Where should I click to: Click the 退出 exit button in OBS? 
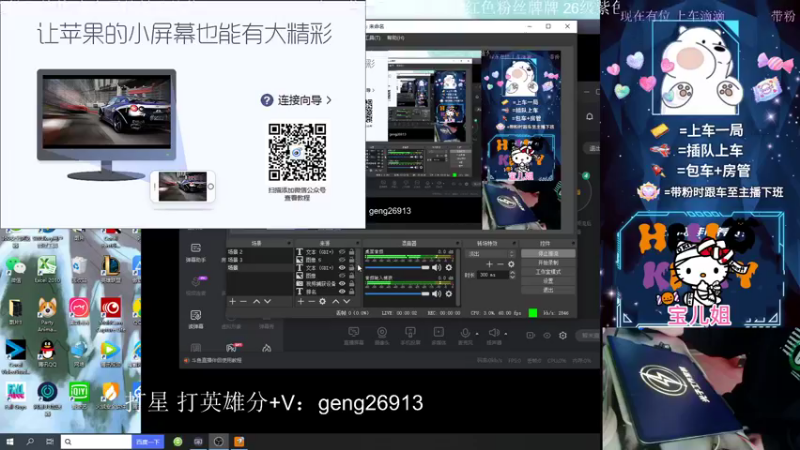click(548, 290)
